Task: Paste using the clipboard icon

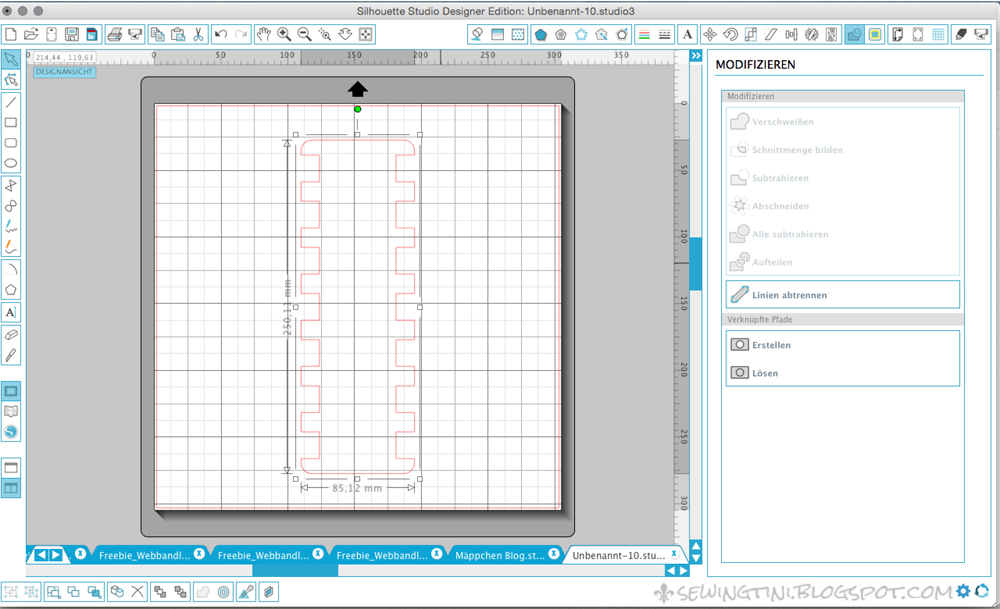Action: pos(178,34)
